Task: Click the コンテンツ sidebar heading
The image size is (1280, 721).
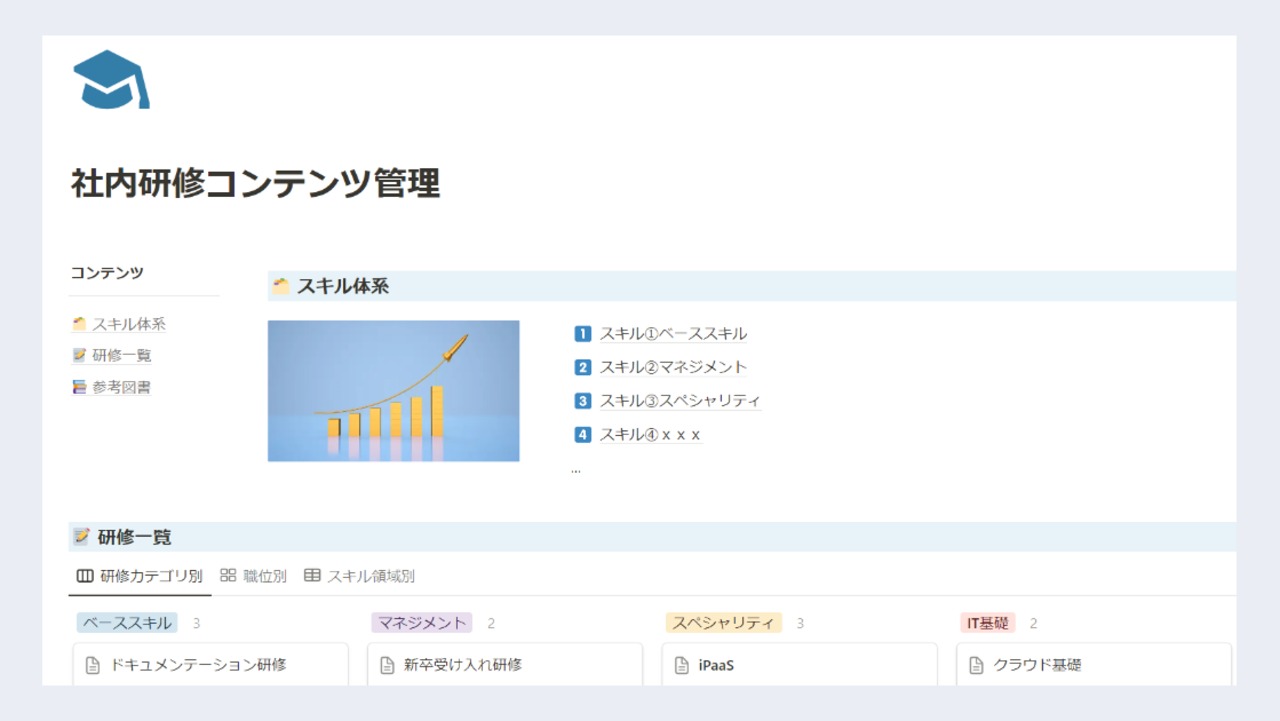Action: (107, 272)
